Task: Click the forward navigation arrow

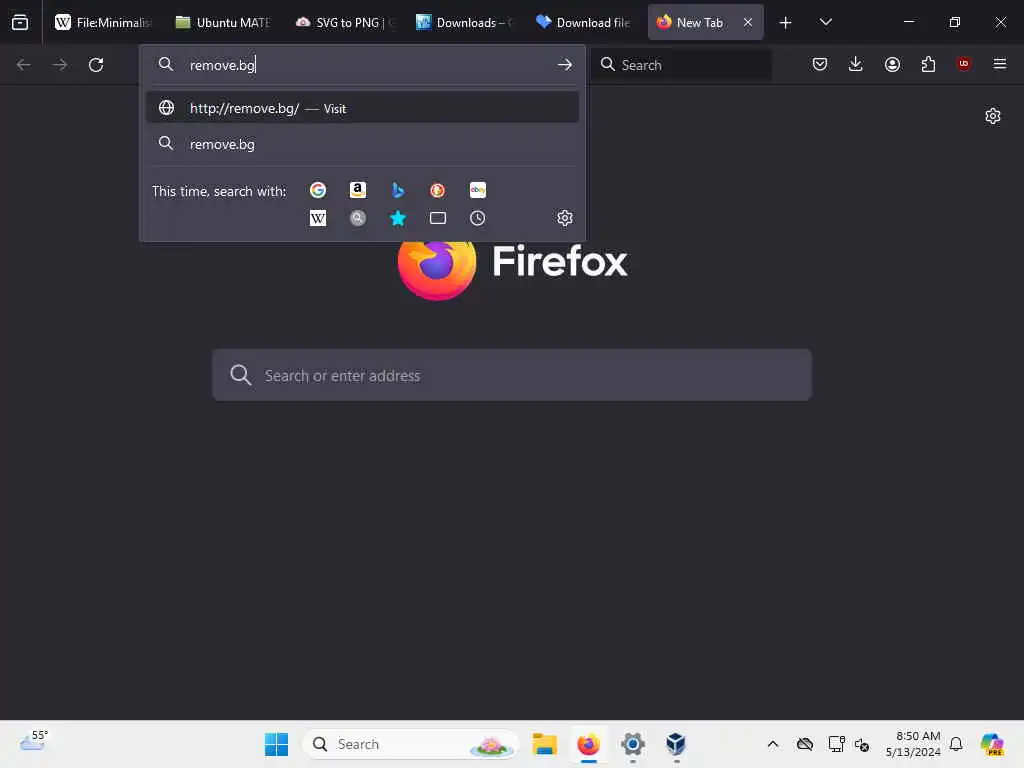Action: [60, 65]
